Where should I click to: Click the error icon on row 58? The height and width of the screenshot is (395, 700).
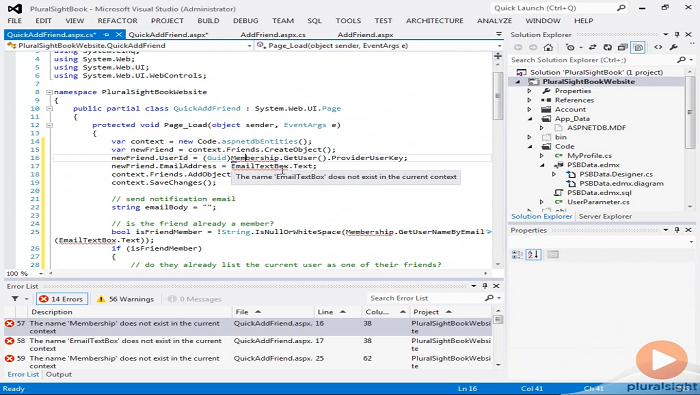(x=9, y=341)
